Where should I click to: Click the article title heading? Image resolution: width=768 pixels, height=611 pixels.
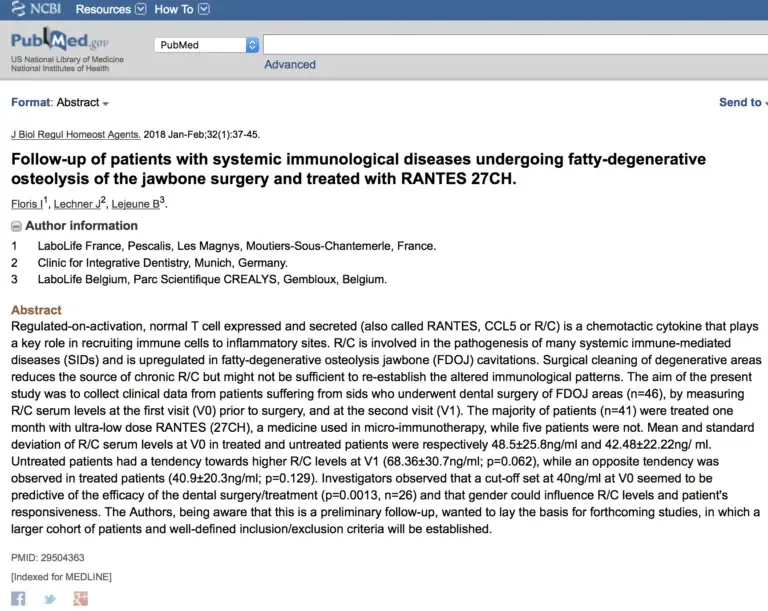(359, 169)
